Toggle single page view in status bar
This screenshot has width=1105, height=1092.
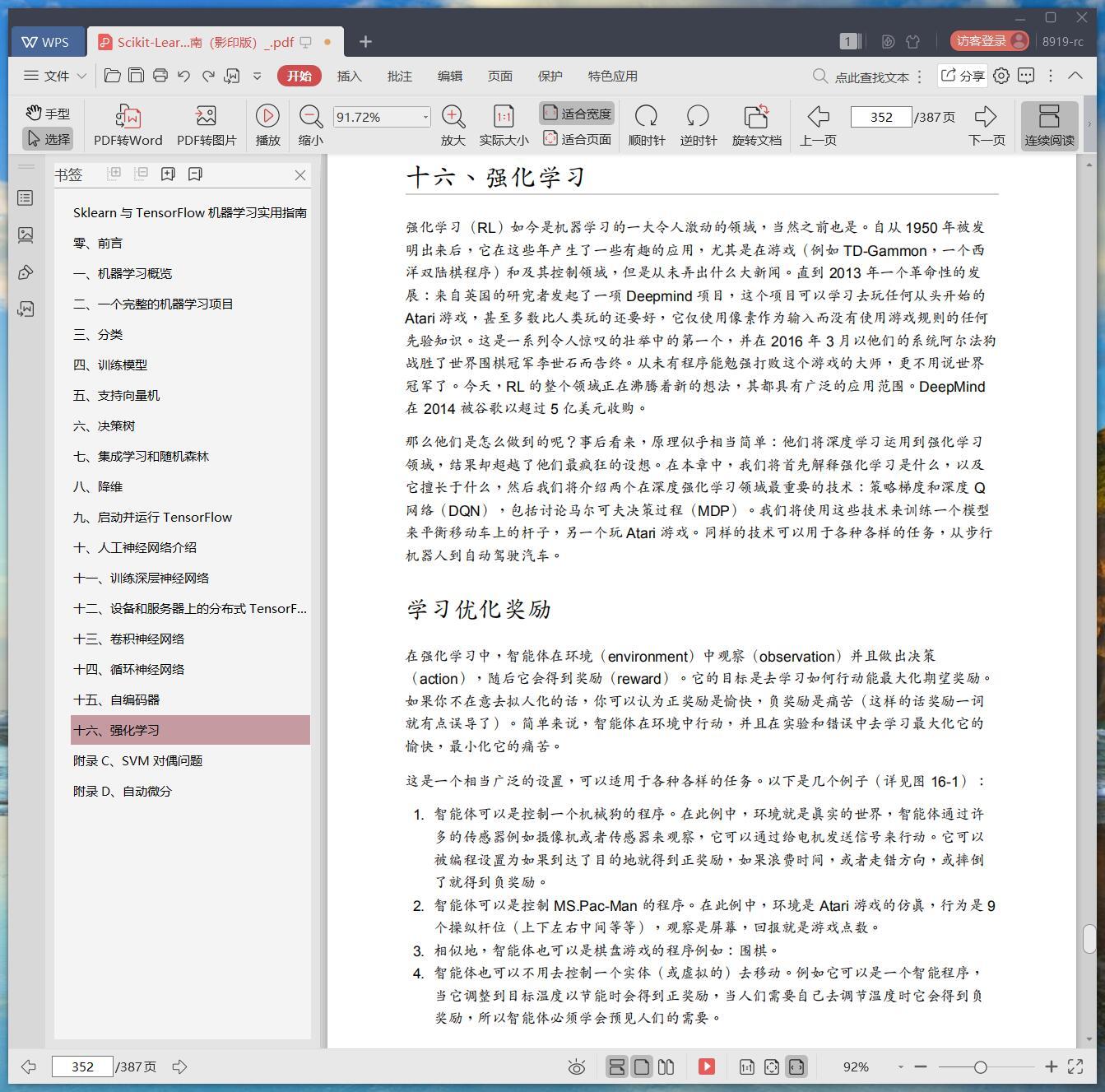tap(642, 1066)
